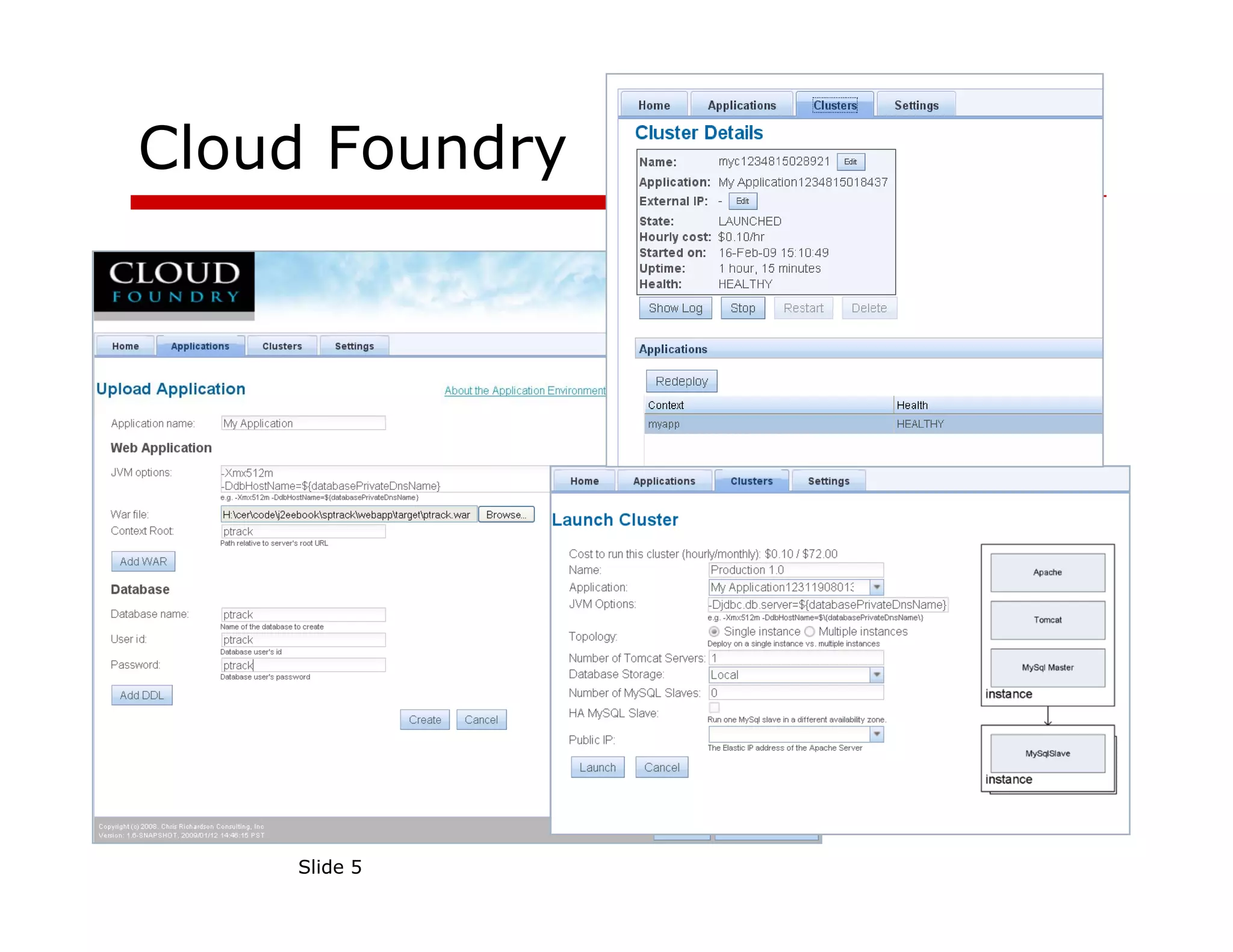This screenshot has width=1233, height=952.
Task: Click the Cloud Foundry logo
Action: [174, 283]
